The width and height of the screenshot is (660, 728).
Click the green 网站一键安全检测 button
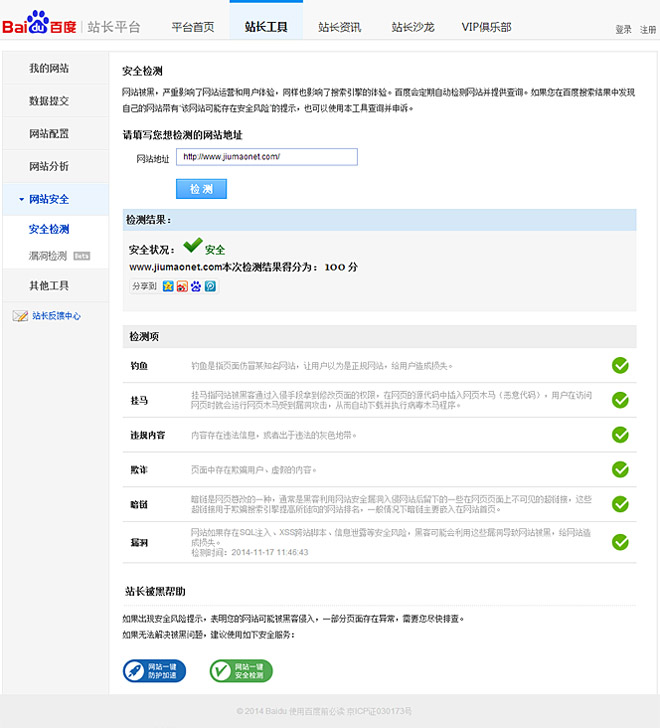point(241,671)
